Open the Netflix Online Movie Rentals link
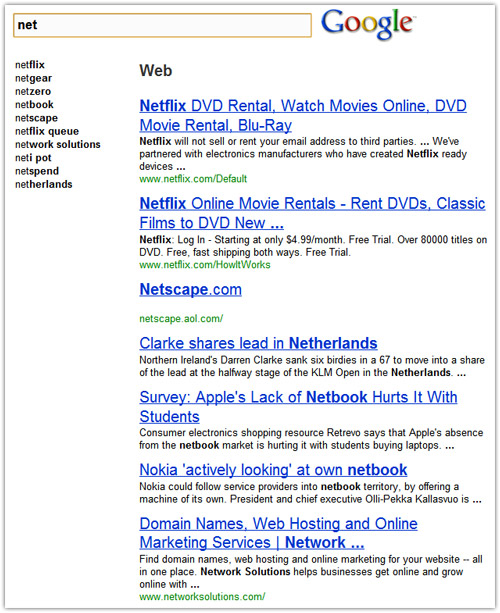This screenshot has width=500, height=613. coord(312,213)
